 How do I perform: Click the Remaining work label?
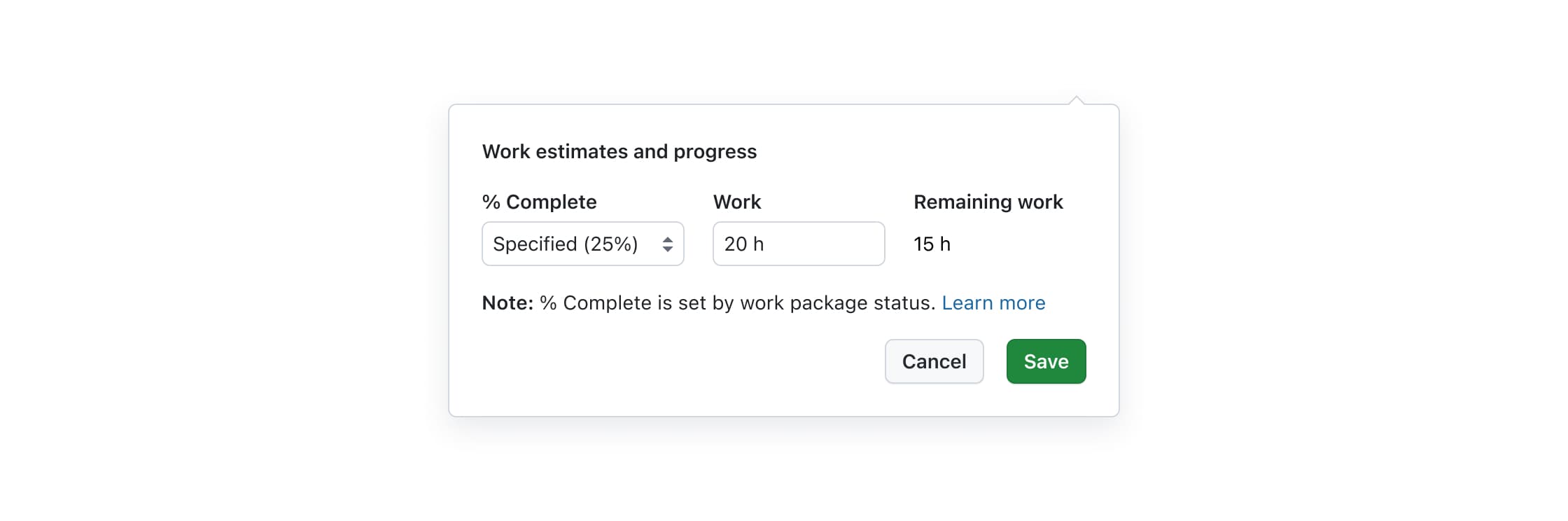(x=988, y=202)
